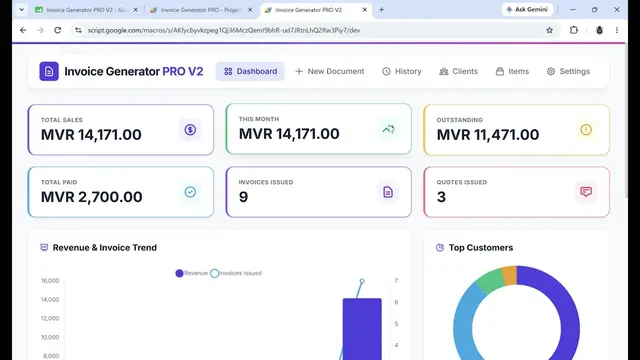Click the Total Paid MVR 2,700.00 value
Viewport: 640px width, 360px height.
91,197
